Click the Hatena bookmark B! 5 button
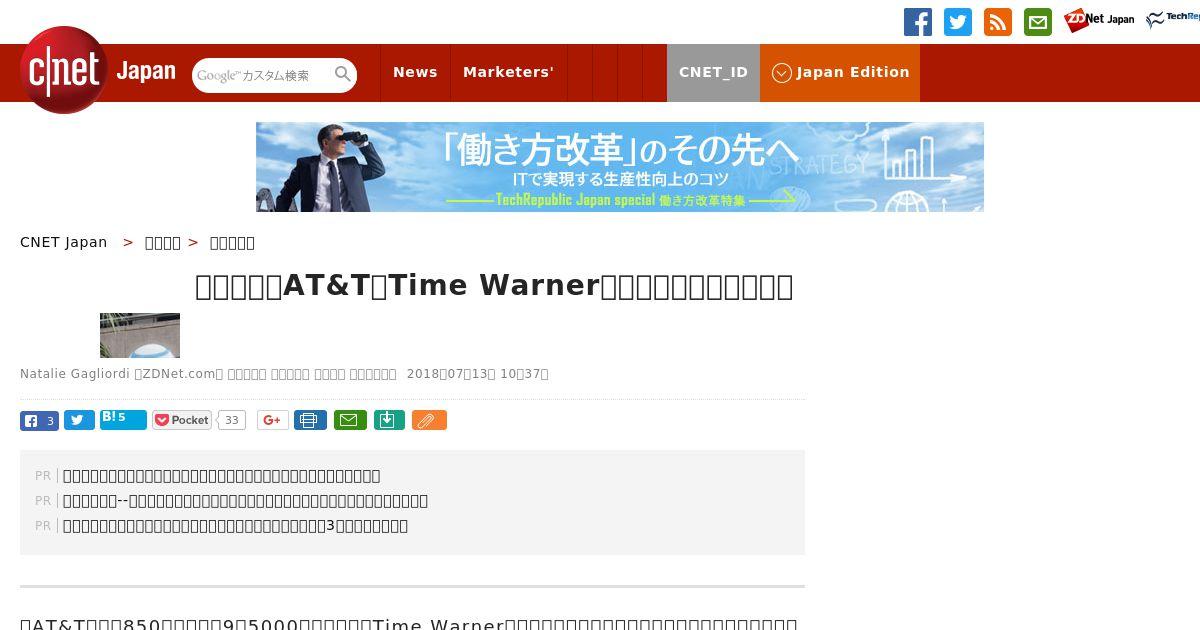 pyautogui.click(x=123, y=420)
